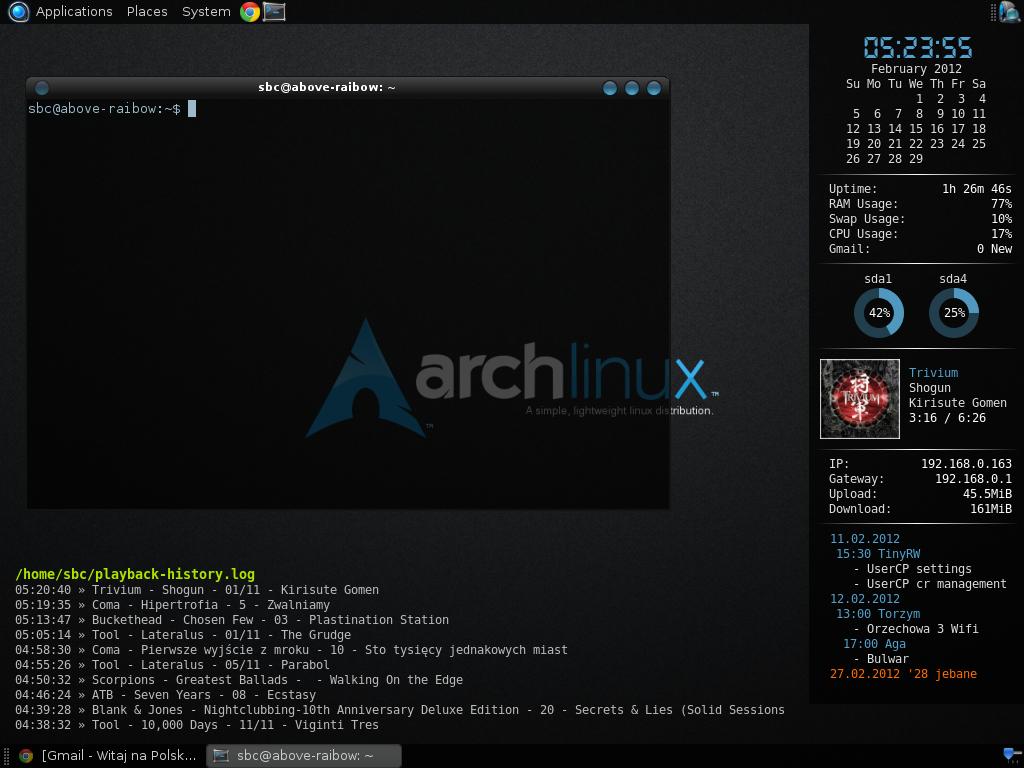Click the blue orb main menu icon

click(18, 12)
